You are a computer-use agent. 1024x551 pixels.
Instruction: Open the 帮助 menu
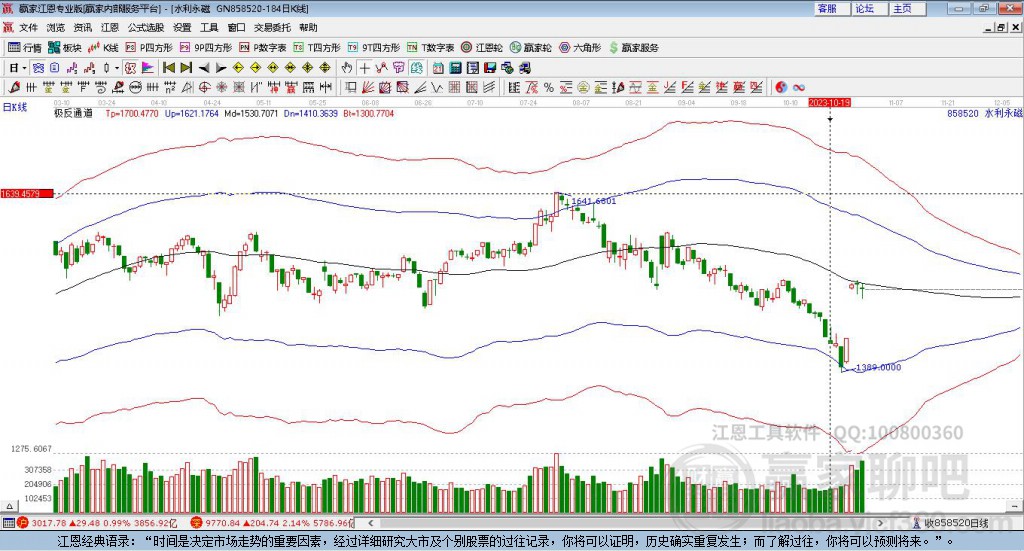point(308,27)
